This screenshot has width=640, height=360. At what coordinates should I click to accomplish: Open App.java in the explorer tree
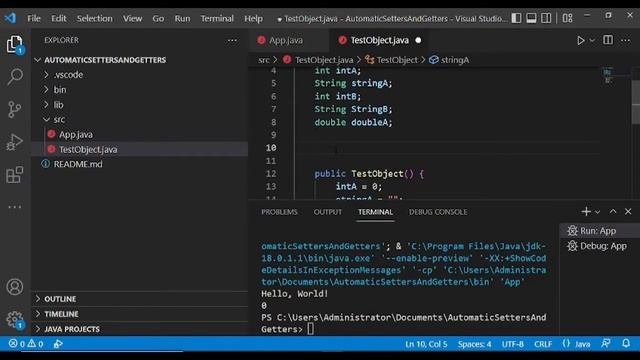[140, 134]
